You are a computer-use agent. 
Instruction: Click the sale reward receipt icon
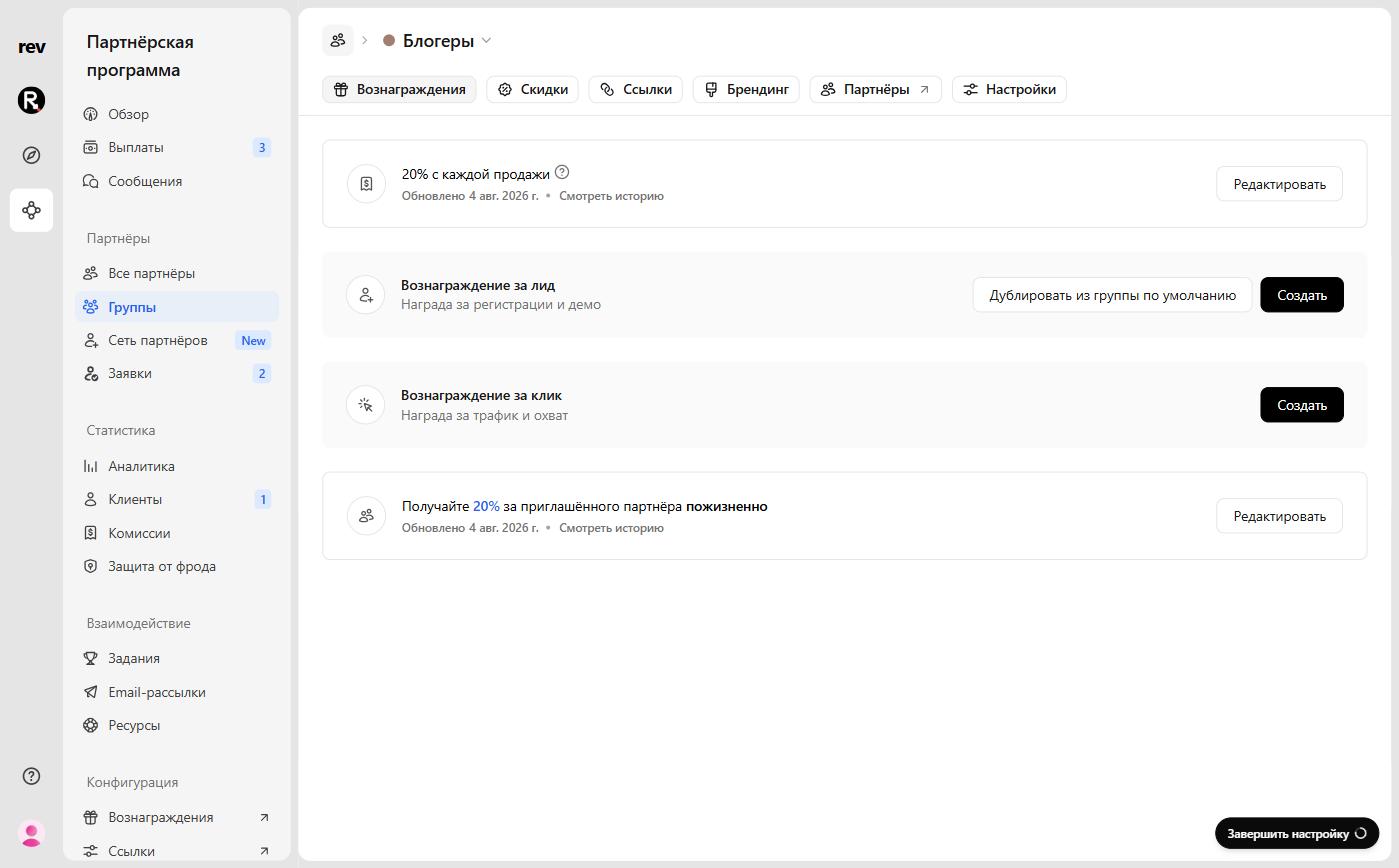(366, 184)
